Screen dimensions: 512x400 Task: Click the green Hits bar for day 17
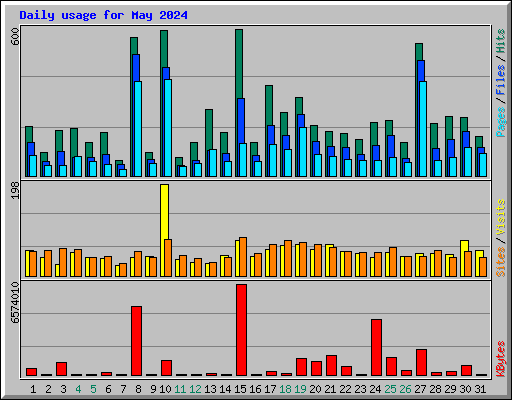[x=269, y=105]
